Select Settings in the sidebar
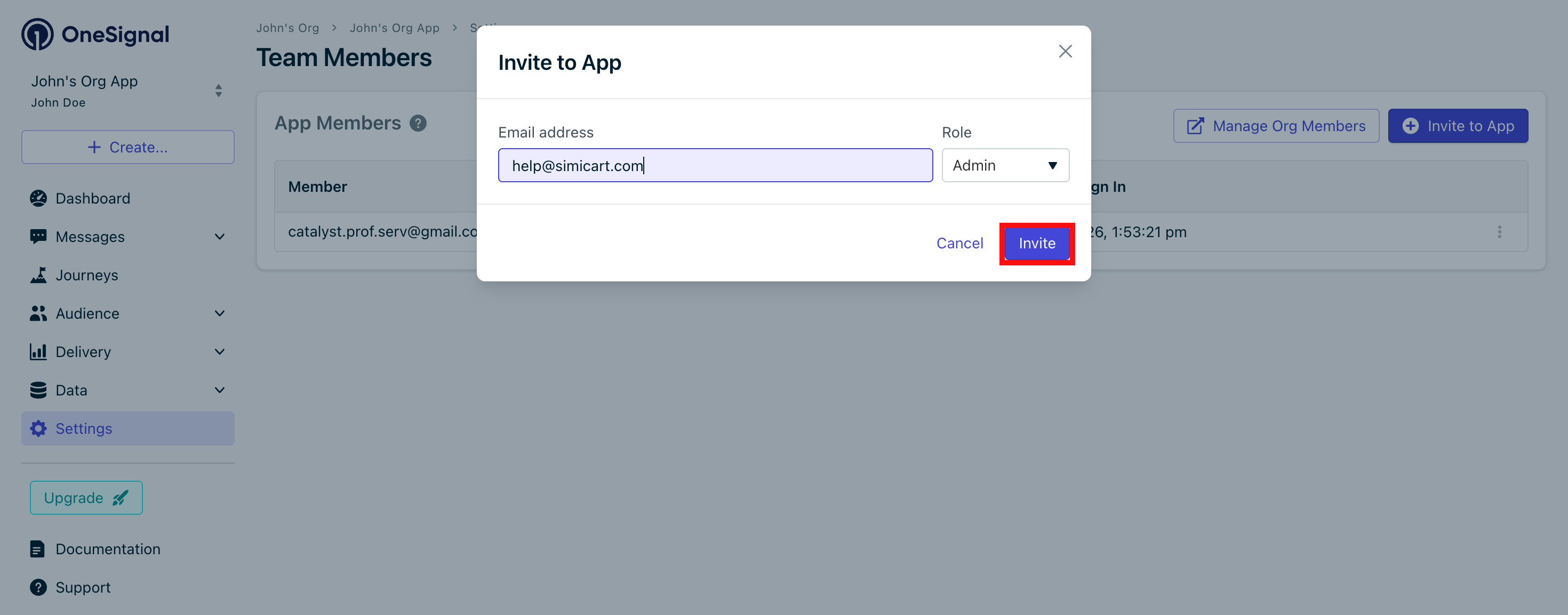The image size is (1568, 615). point(84,428)
